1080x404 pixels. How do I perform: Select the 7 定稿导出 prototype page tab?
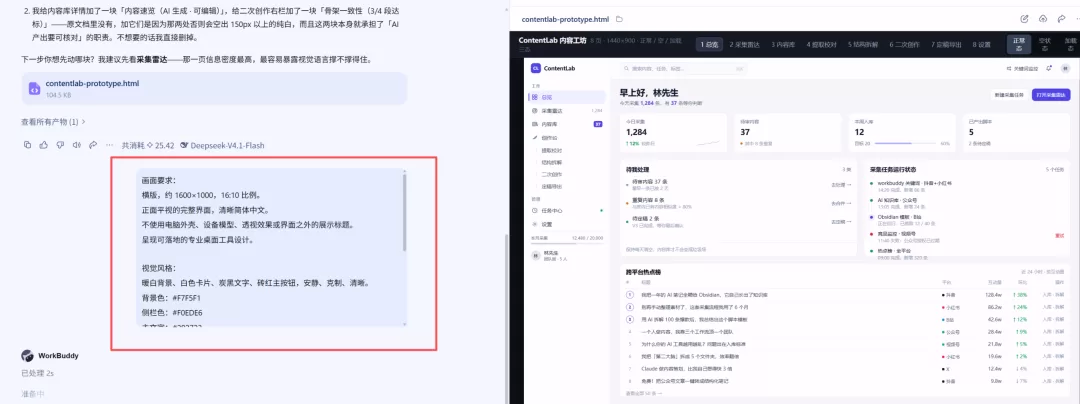(944, 44)
